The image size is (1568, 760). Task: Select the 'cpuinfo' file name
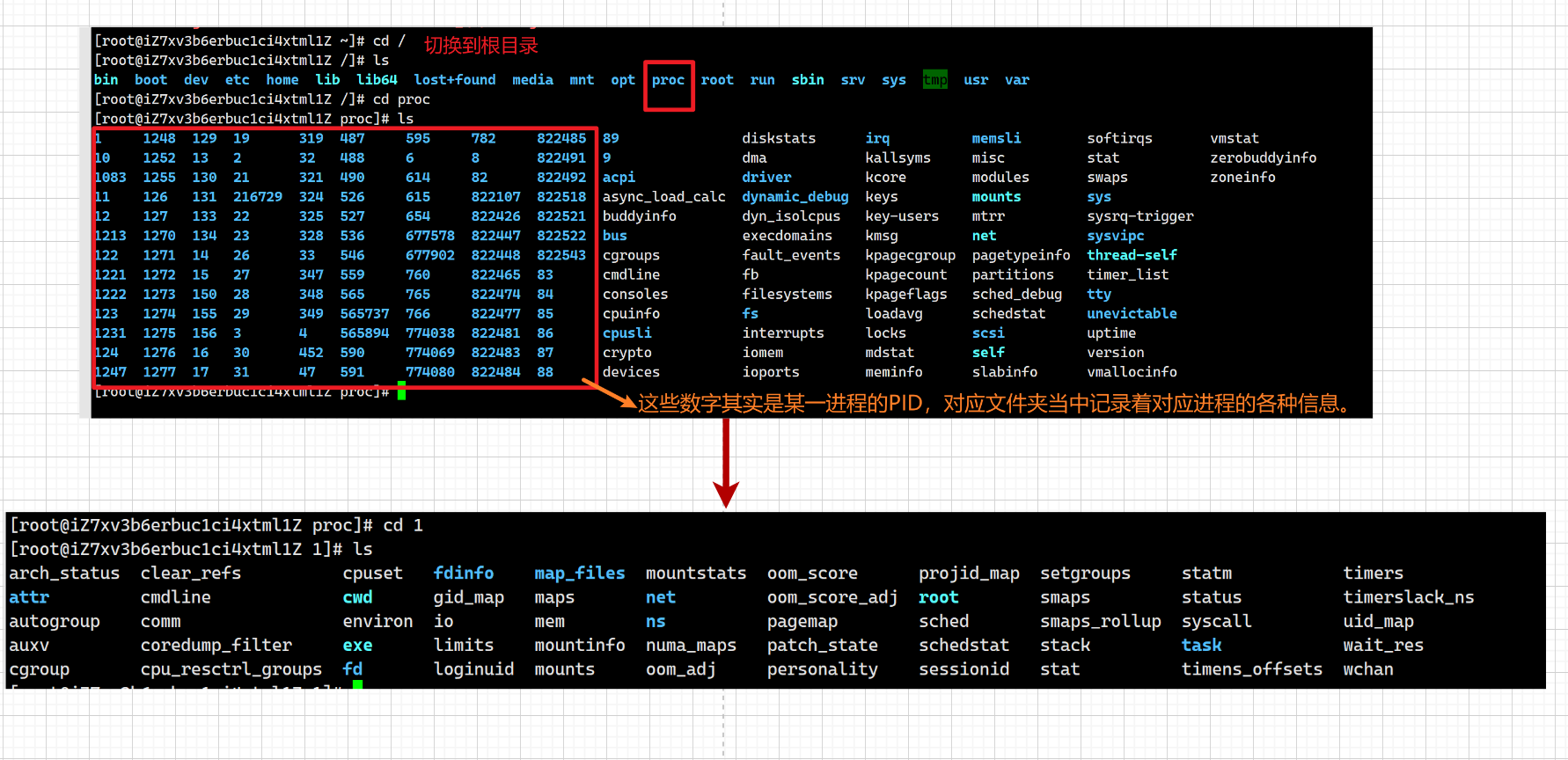[631, 314]
